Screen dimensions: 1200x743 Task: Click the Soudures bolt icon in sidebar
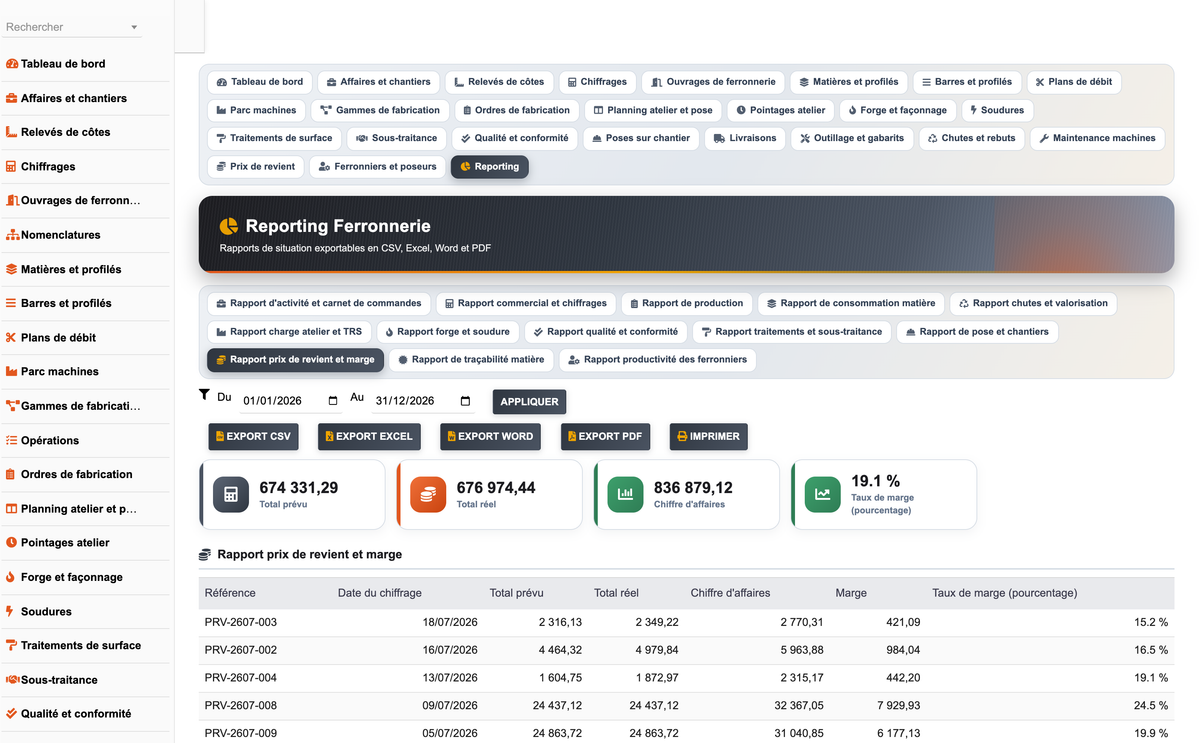11,611
